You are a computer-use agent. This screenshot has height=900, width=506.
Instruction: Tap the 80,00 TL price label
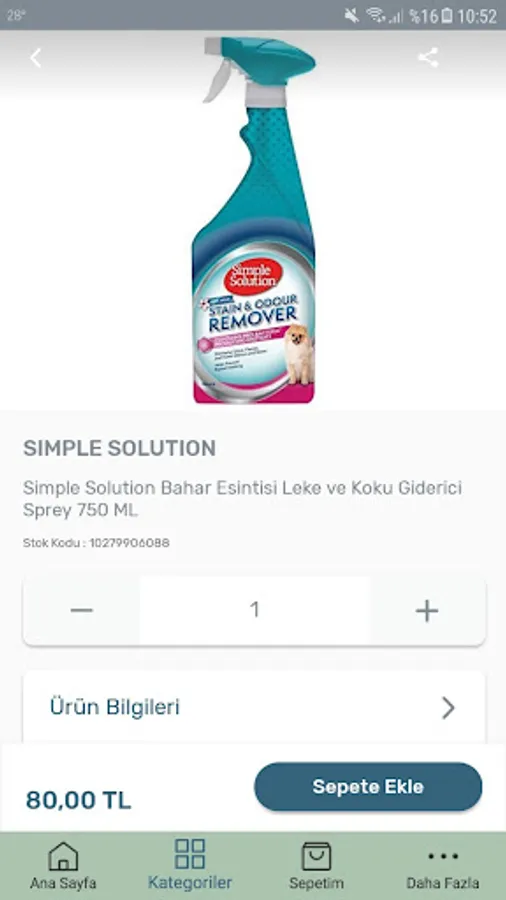point(79,800)
